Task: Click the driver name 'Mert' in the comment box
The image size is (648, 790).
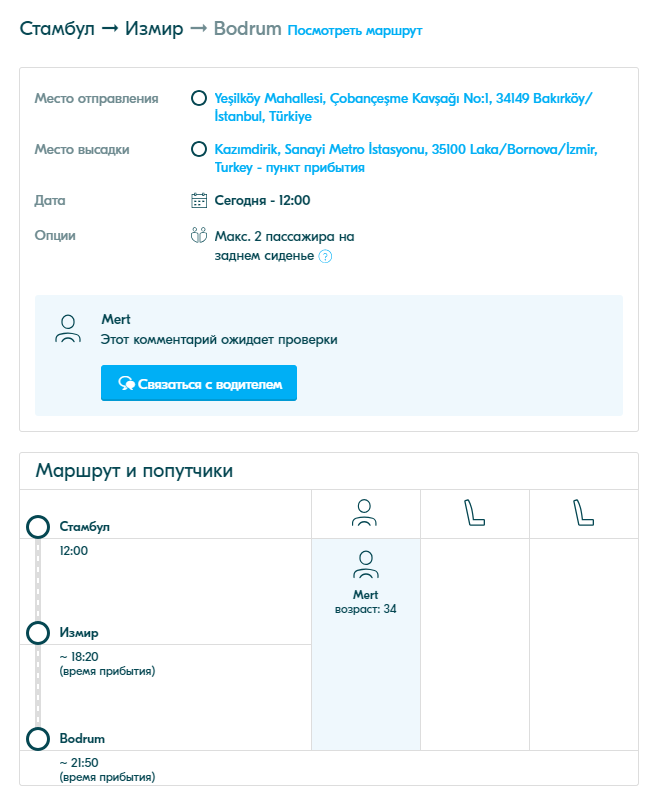Action: [x=116, y=319]
